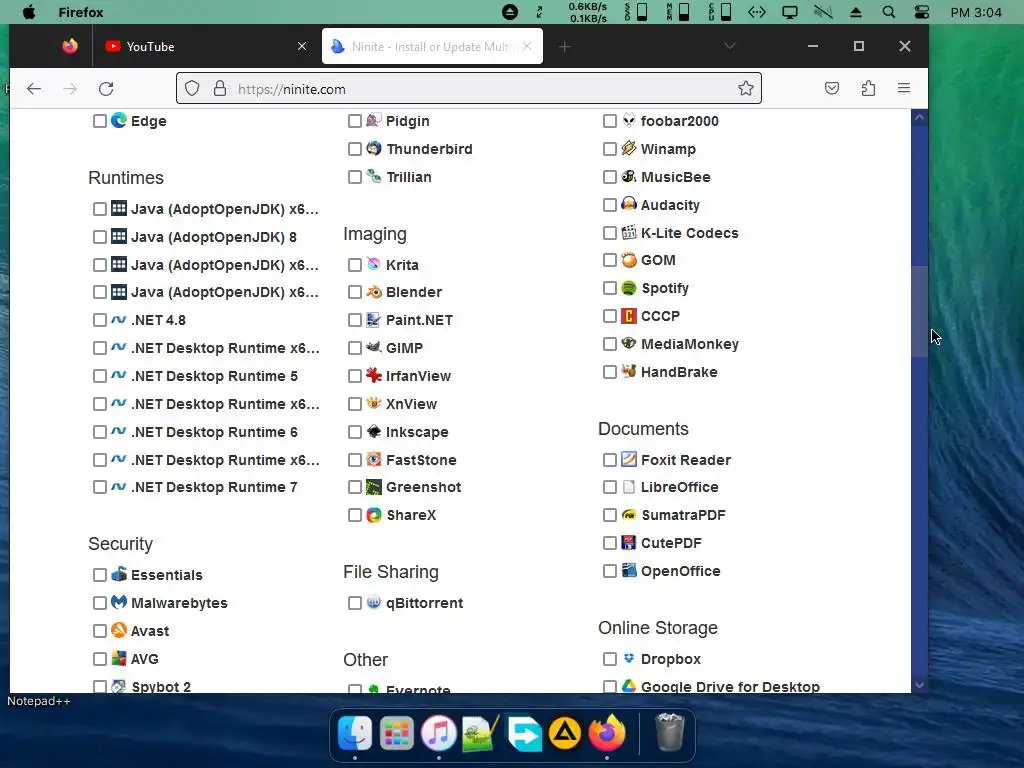Screen dimensions: 1024x768
Task: Check the AVG checkbox
Action: (x=99, y=659)
